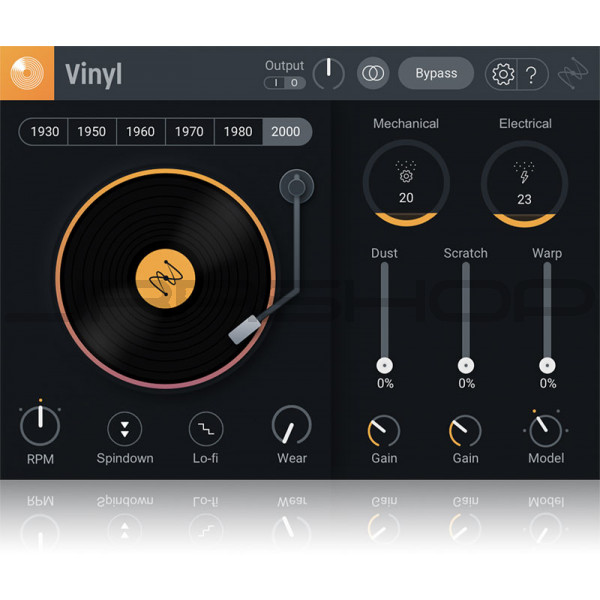Click the Mechanical label
This screenshot has width=600, height=600.
[x=406, y=124]
